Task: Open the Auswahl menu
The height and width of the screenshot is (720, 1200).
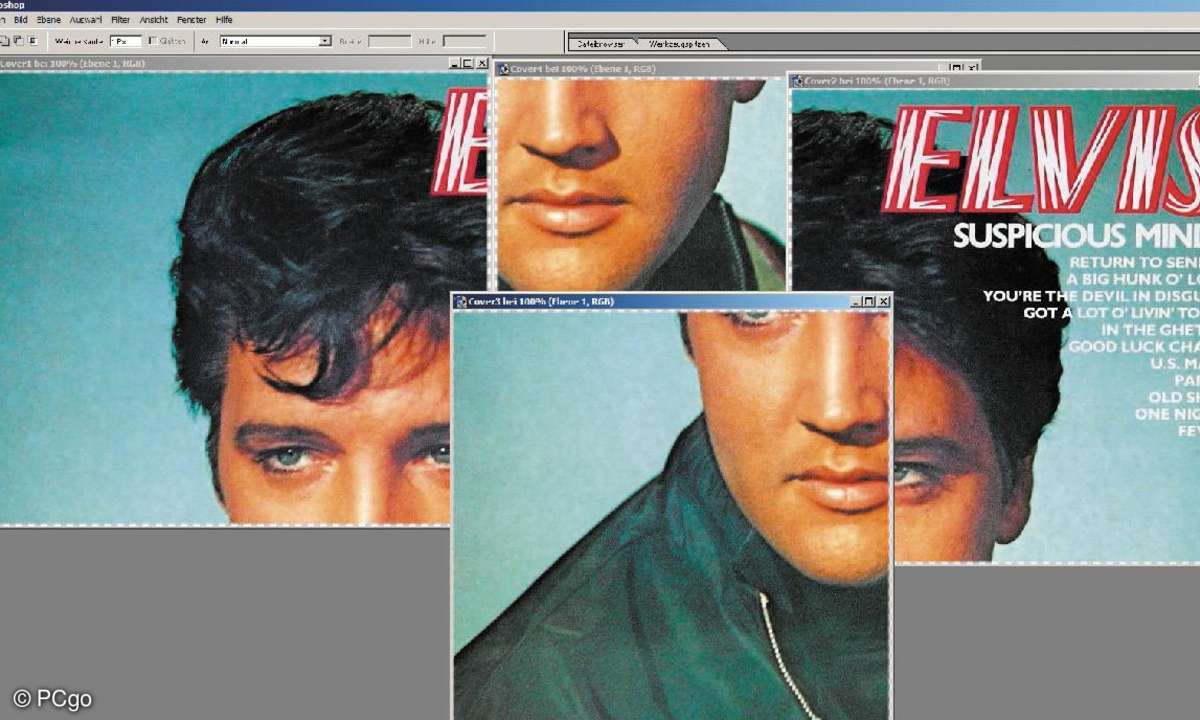Action: coord(86,20)
